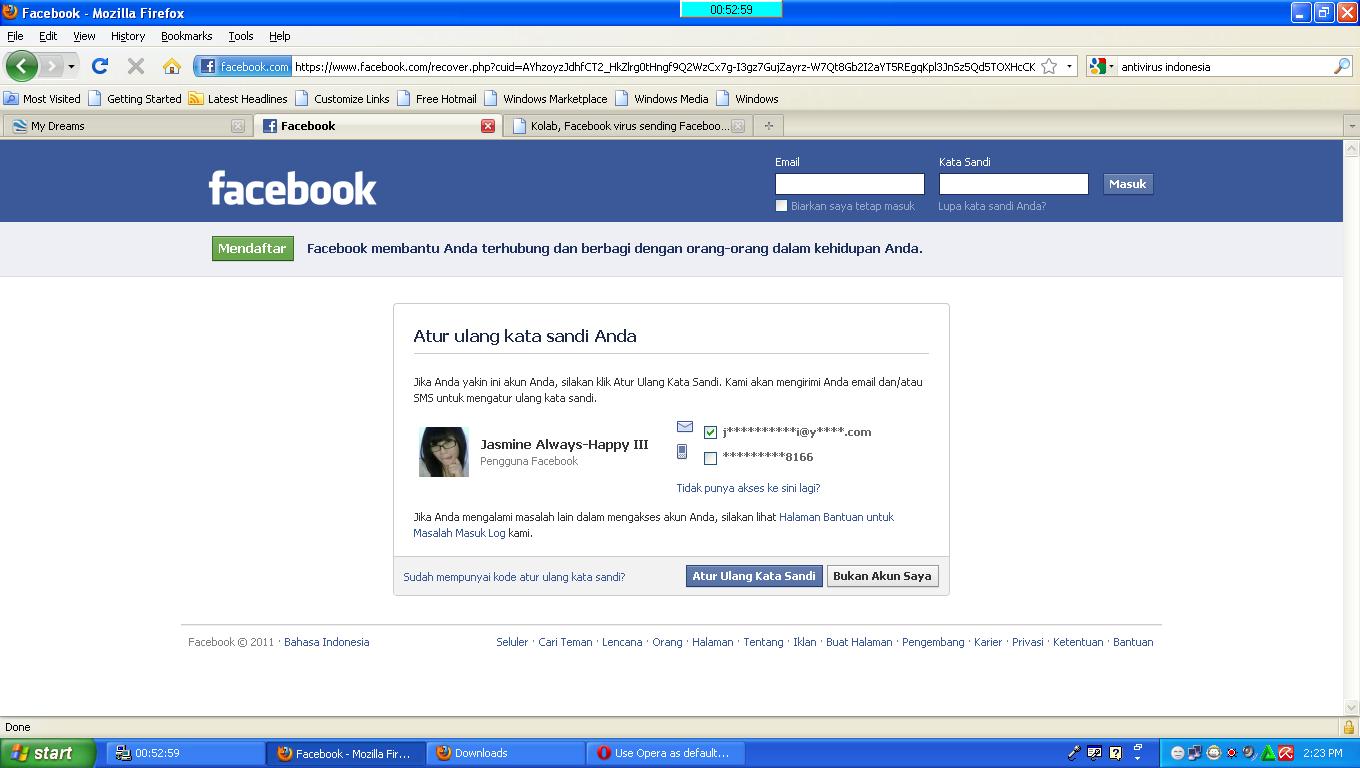The width and height of the screenshot is (1360, 768).
Task: Bookmark this page with the star icon
Action: (x=1049, y=66)
